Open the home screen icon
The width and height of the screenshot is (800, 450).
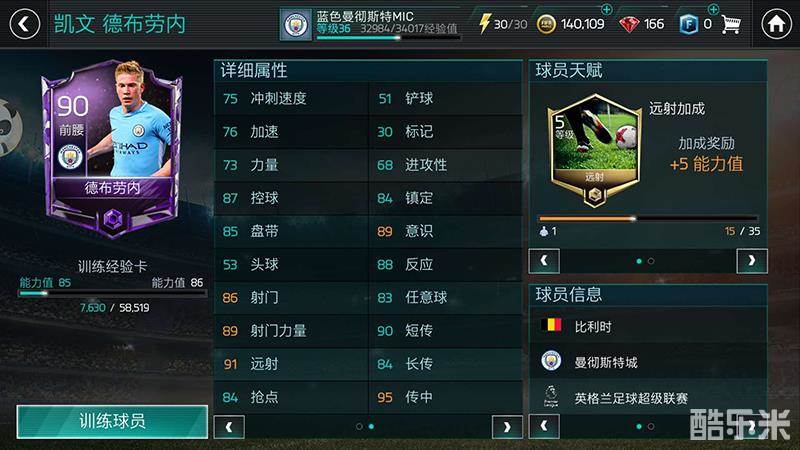(776, 24)
